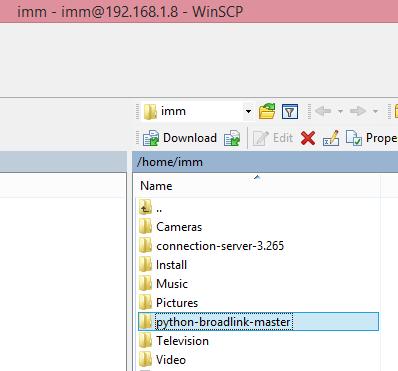This screenshot has width=398, height=371.
Task: Go back with the left arrow
Action: pos(323,111)
